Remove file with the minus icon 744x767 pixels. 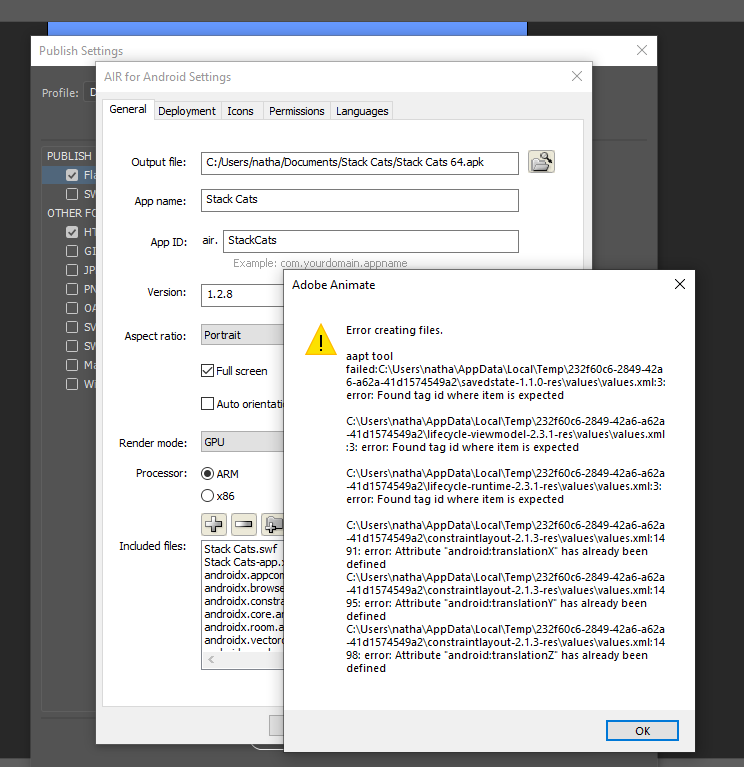click(244, 524)
